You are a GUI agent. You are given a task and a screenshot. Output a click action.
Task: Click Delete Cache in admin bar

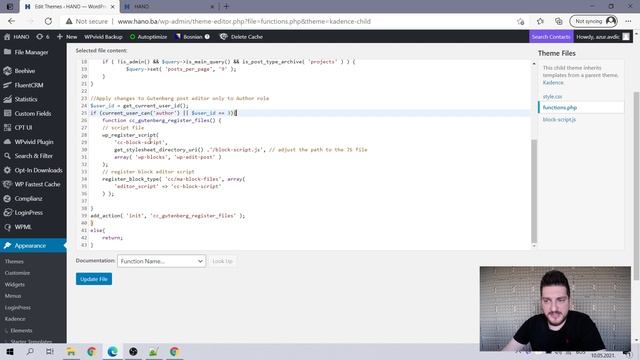[x=241, y=37]
